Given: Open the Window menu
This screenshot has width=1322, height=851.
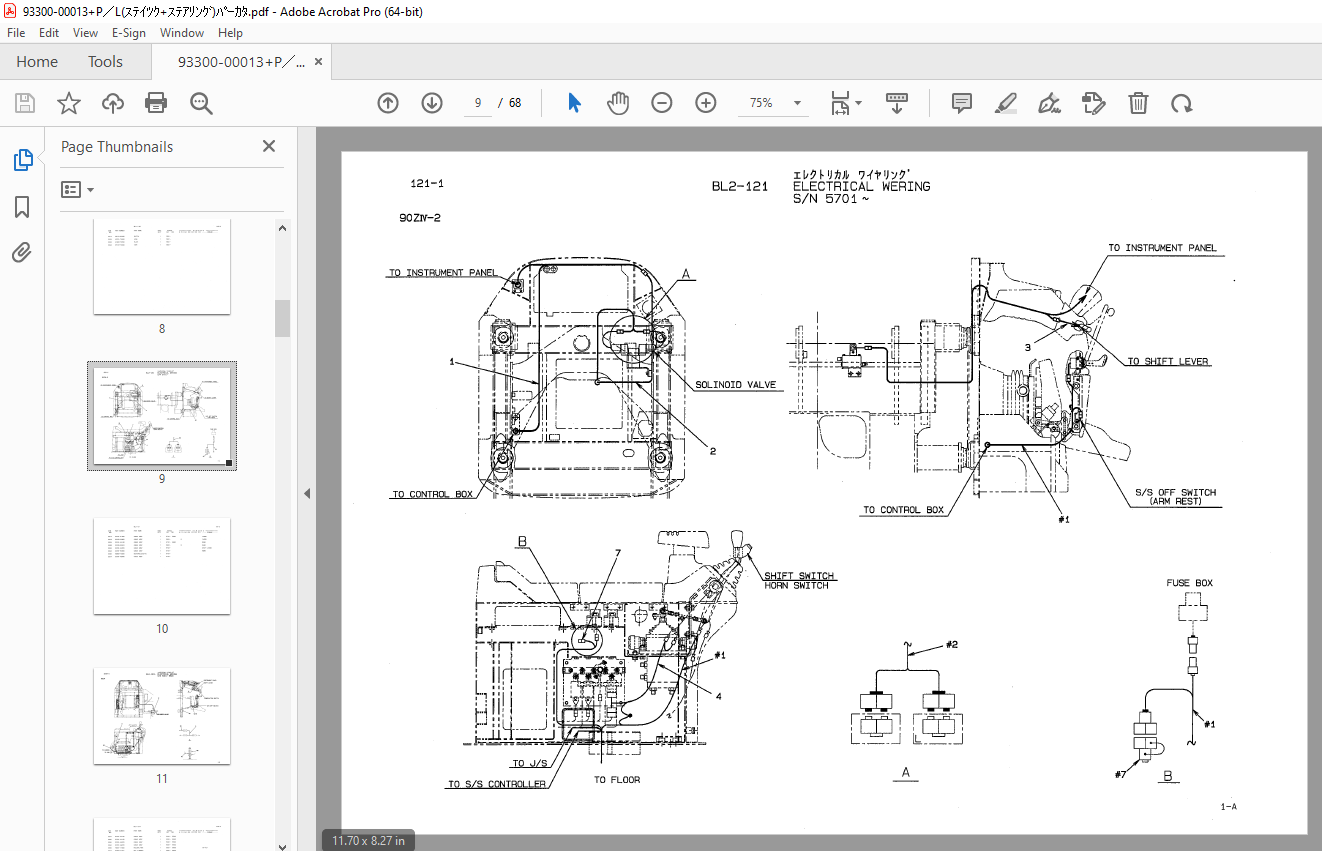Looking at the screenshot, I should pos(182,33).
